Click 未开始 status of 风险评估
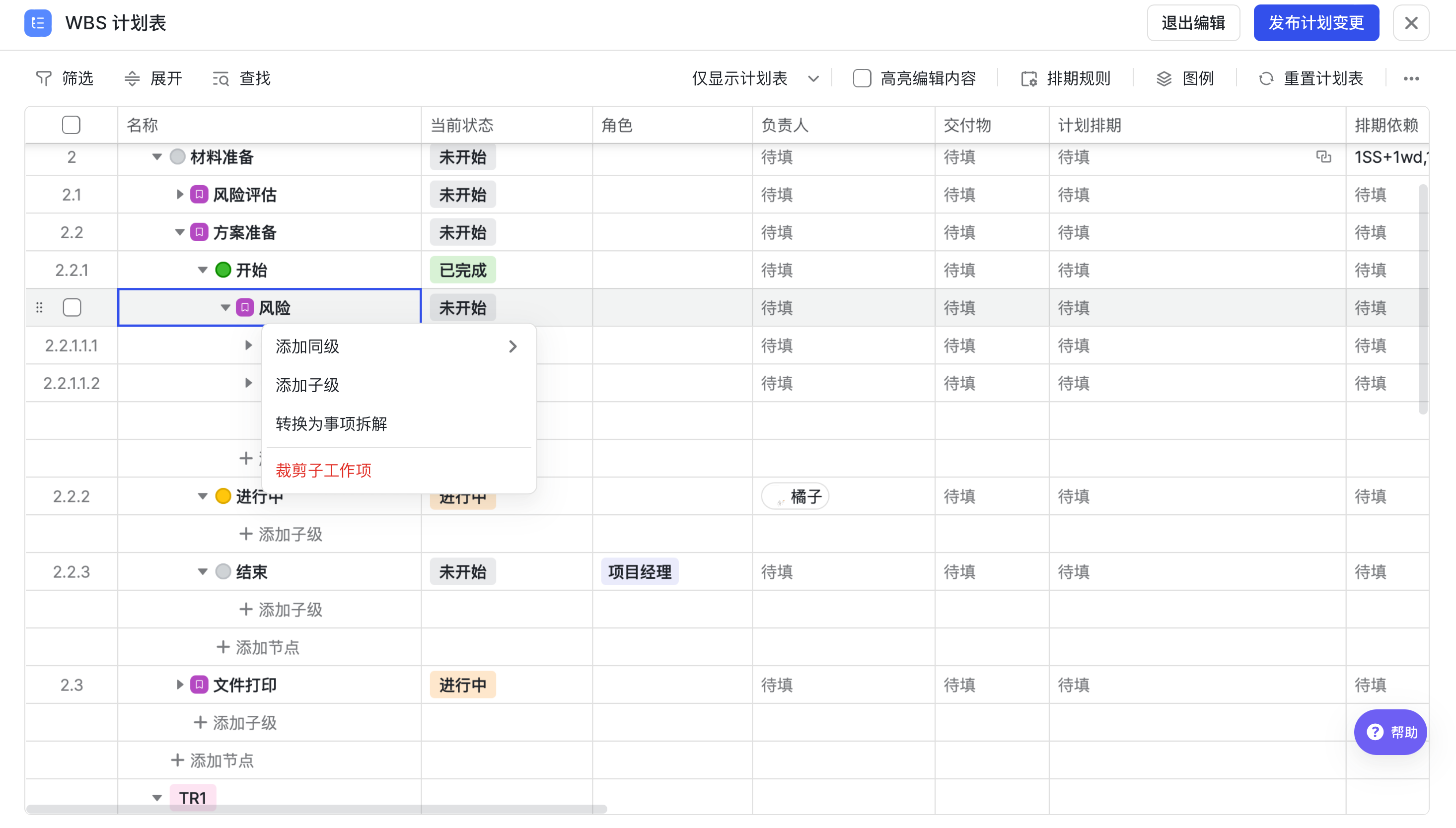The height and width of the screenshot is (828, 1456). 462,195
